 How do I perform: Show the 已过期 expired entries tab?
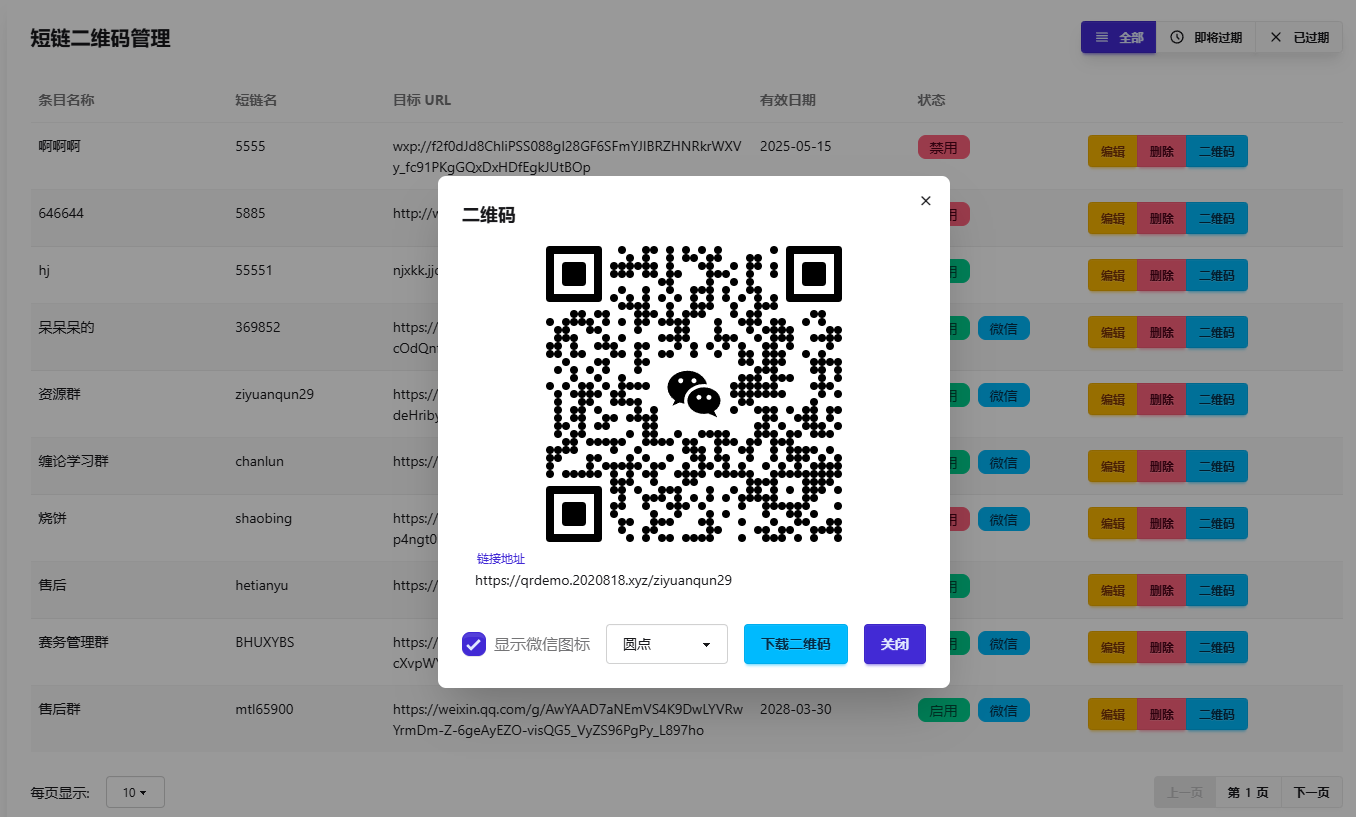pyautogui.click(x=1299, y=37)
